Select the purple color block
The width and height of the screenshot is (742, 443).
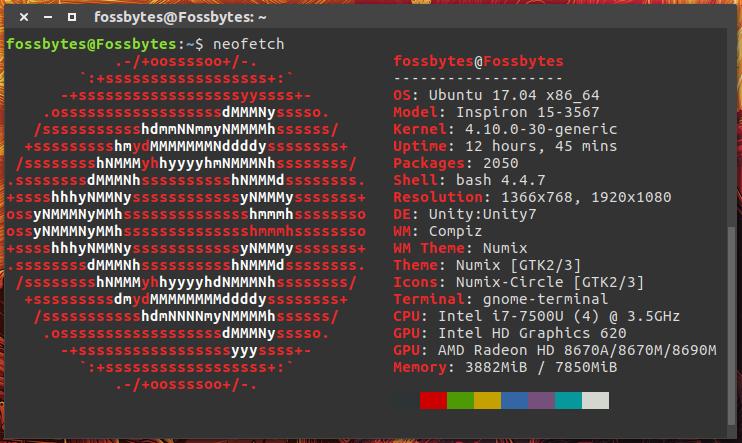pos(541,400)
